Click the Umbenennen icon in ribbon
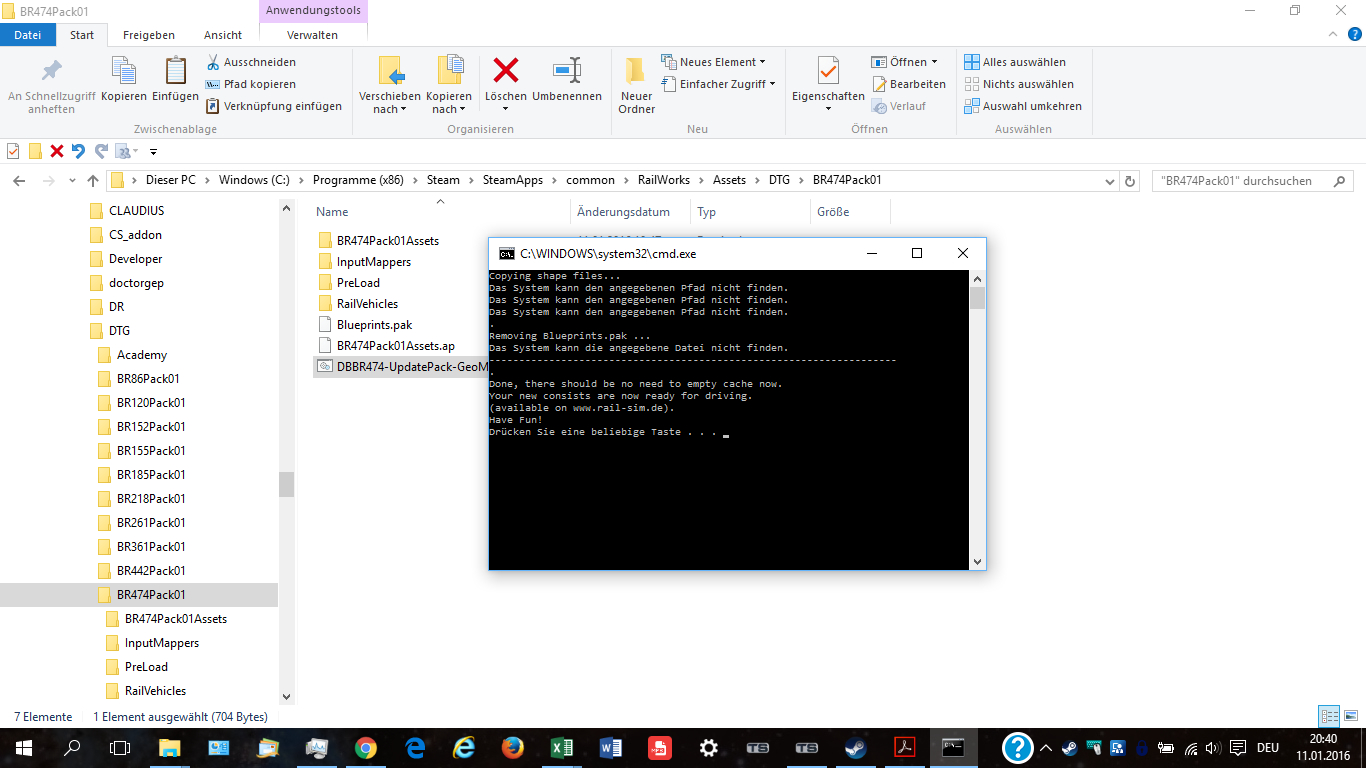 coord(567,71)
